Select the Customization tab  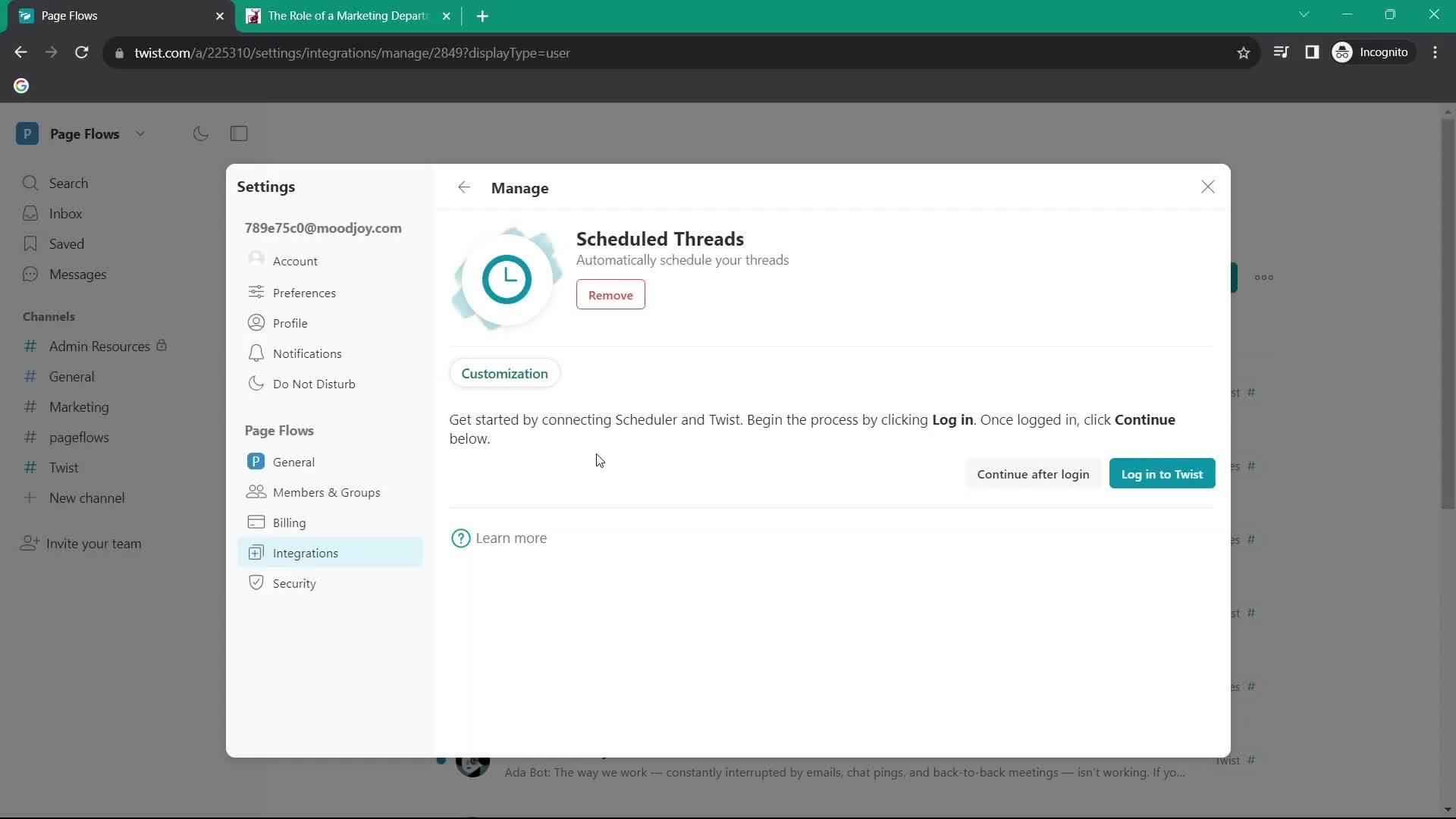pos(504,373)
